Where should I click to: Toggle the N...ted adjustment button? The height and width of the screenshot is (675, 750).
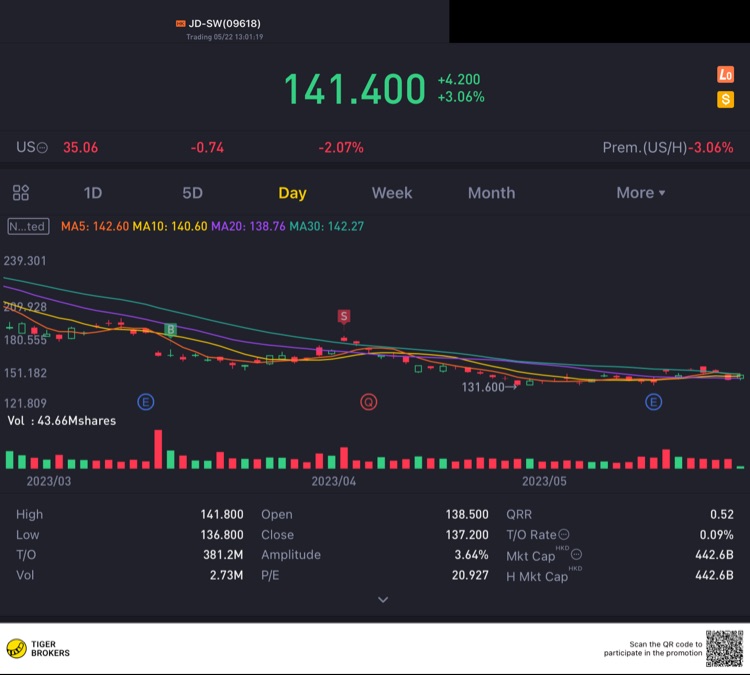(x=28, y=226)
